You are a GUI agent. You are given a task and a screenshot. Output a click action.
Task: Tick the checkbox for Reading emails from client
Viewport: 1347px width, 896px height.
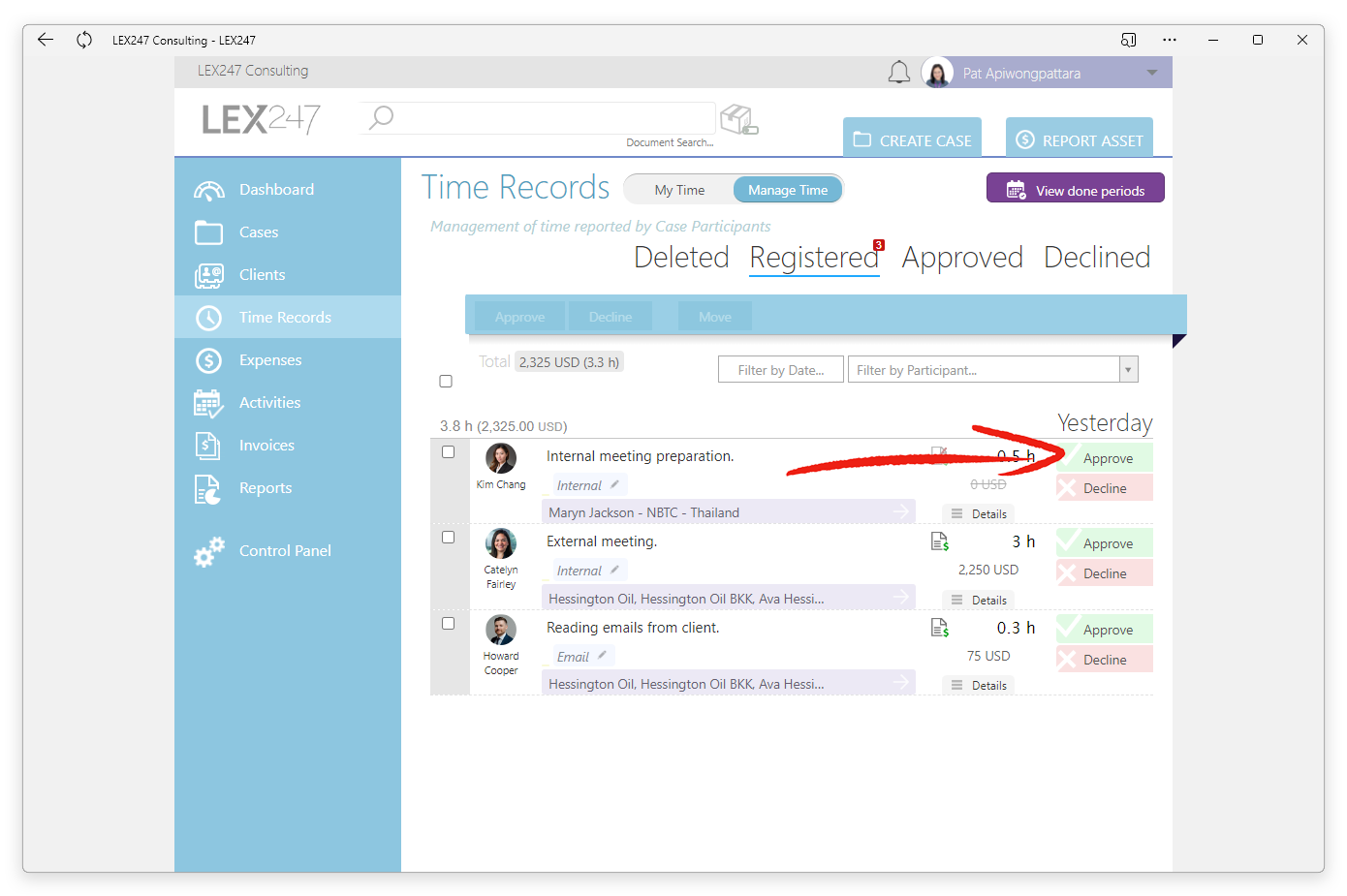tap(449, 624)
